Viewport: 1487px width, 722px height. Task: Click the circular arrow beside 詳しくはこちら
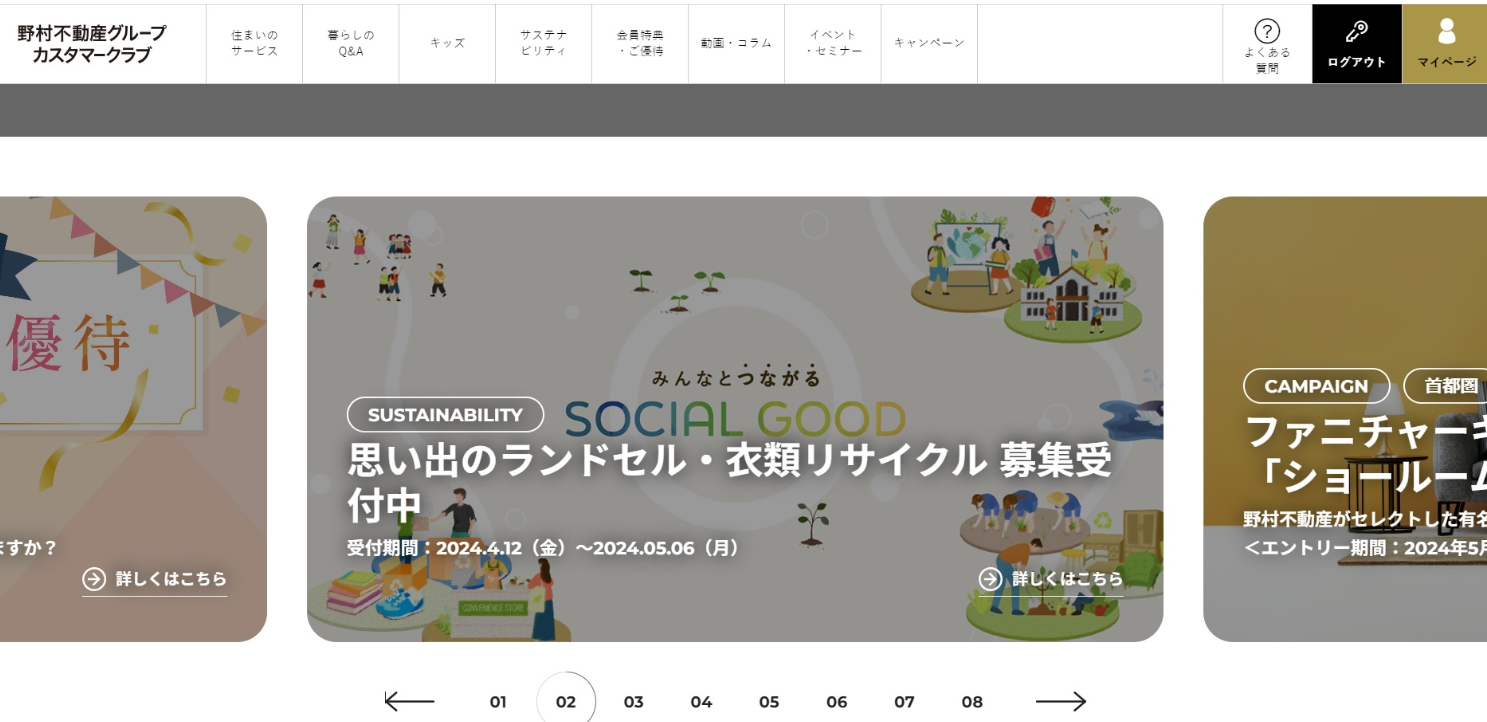point(93,578)
